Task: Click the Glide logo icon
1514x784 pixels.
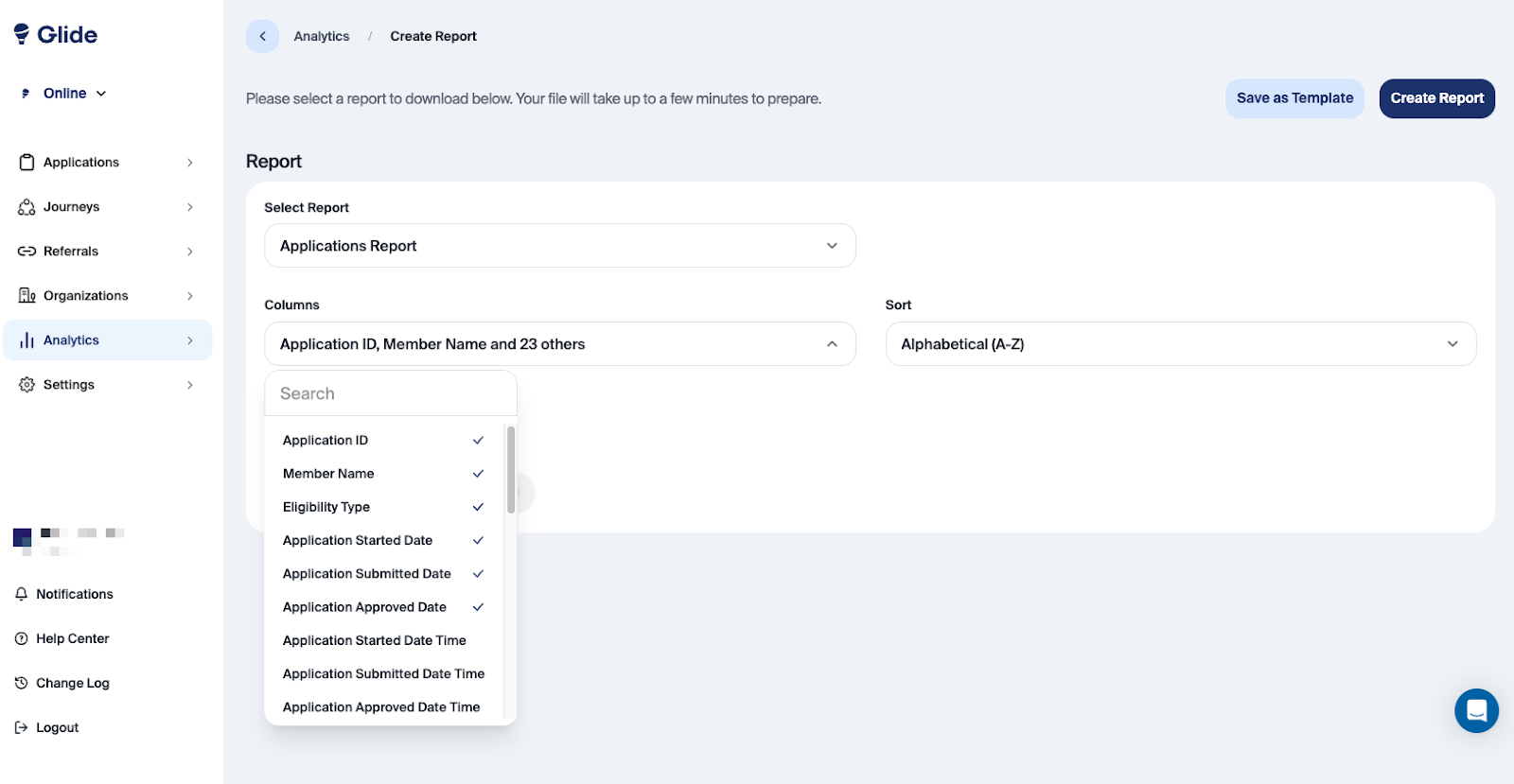Action: pyautogui.click(x=22, y=34)
